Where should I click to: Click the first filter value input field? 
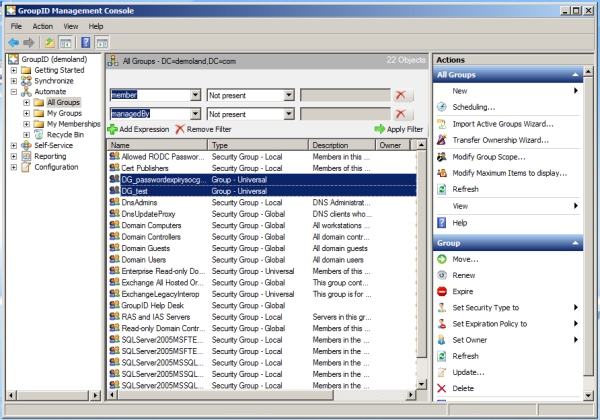345,95
